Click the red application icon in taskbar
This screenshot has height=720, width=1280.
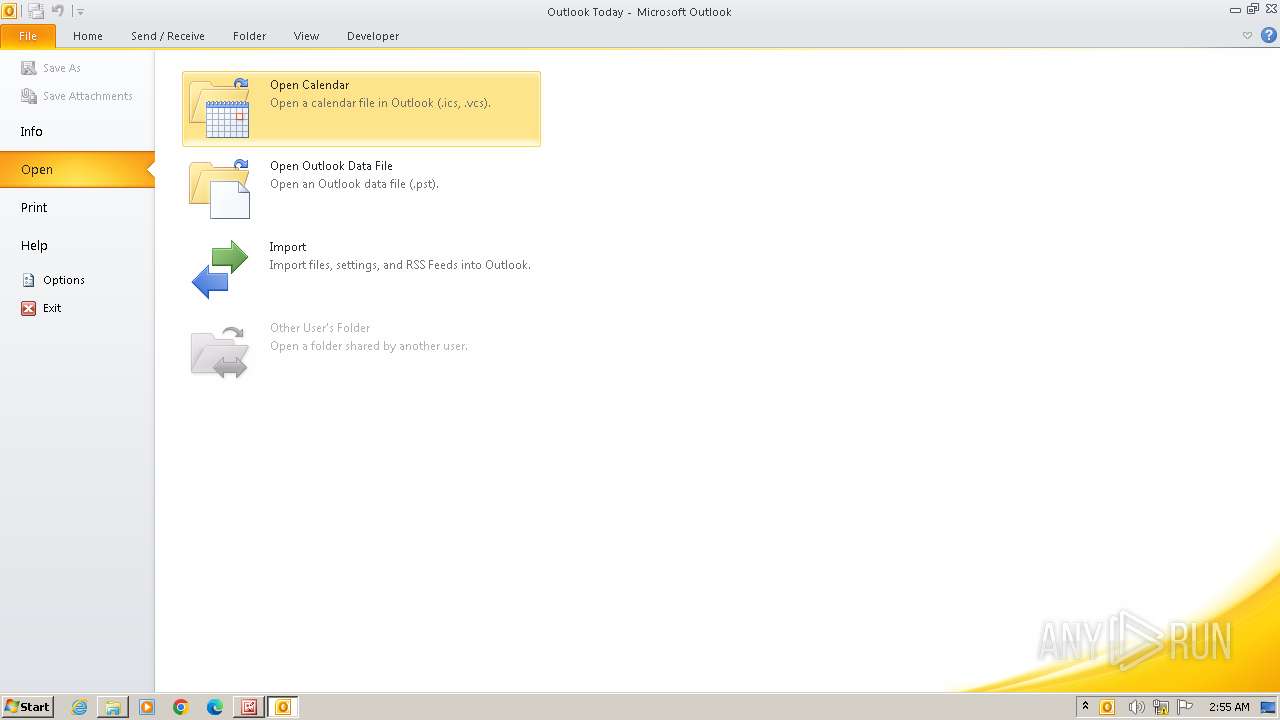[249, 707]
